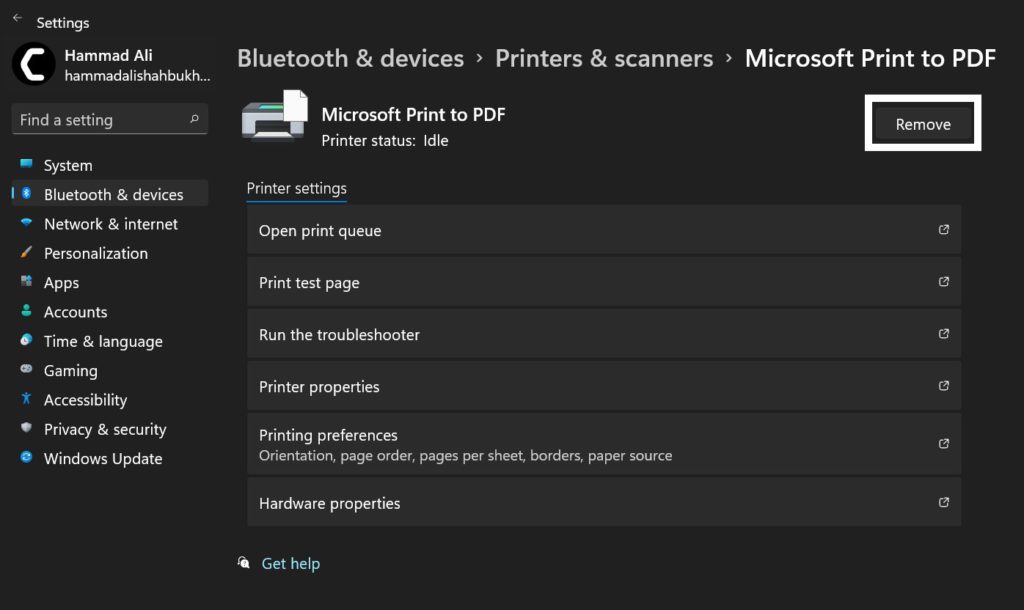Select the Privacy & security shield icon
Image resolution: width=1024 pixels, height=610 pixels.
tap(26, 429)
